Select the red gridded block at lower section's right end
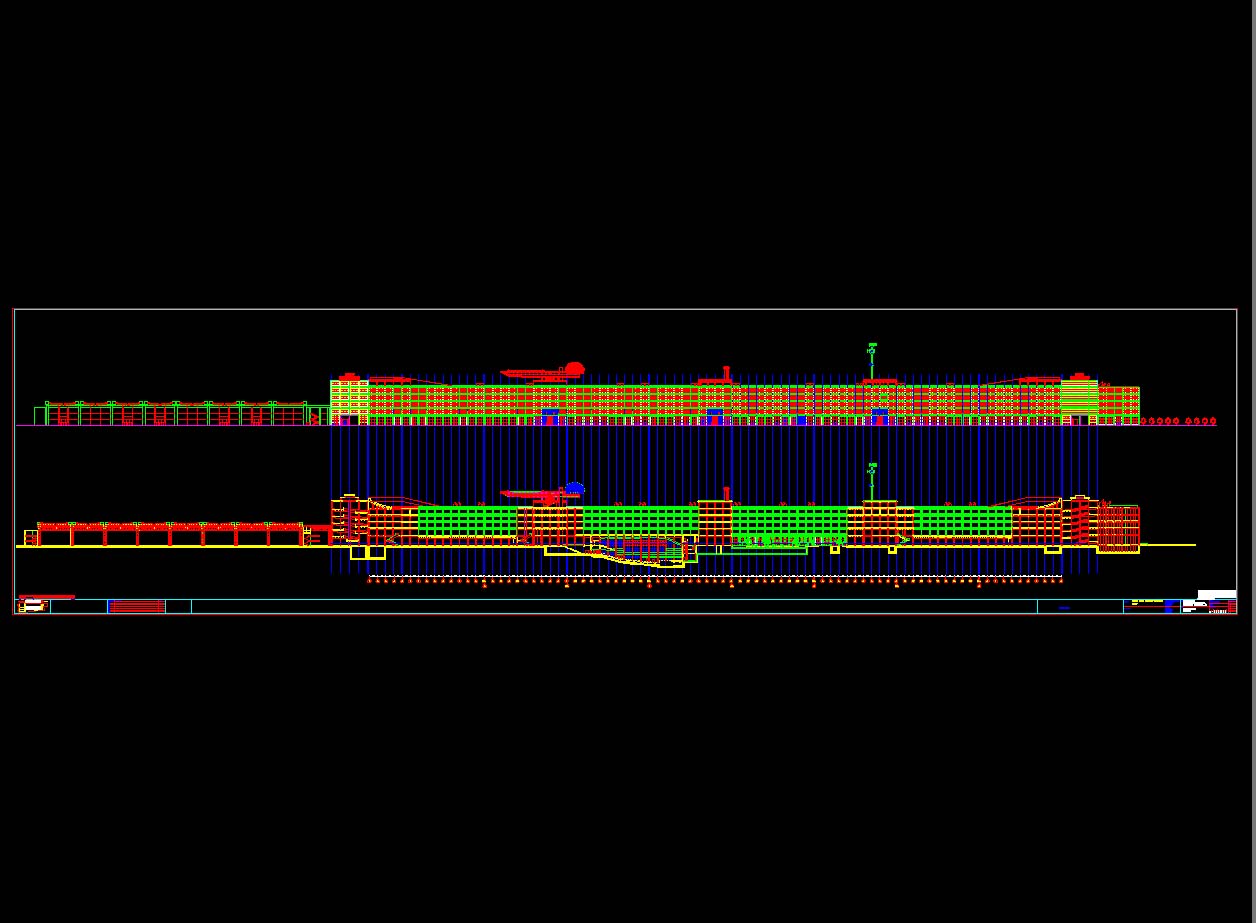The image size is (1256, 923). [1118, 528]
